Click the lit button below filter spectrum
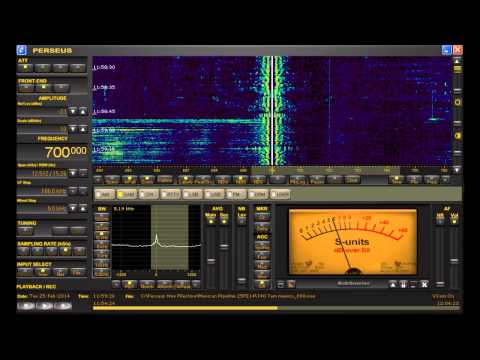Viewport: 480px width, 360px height. pyautogui.click(x=129, y=284)
